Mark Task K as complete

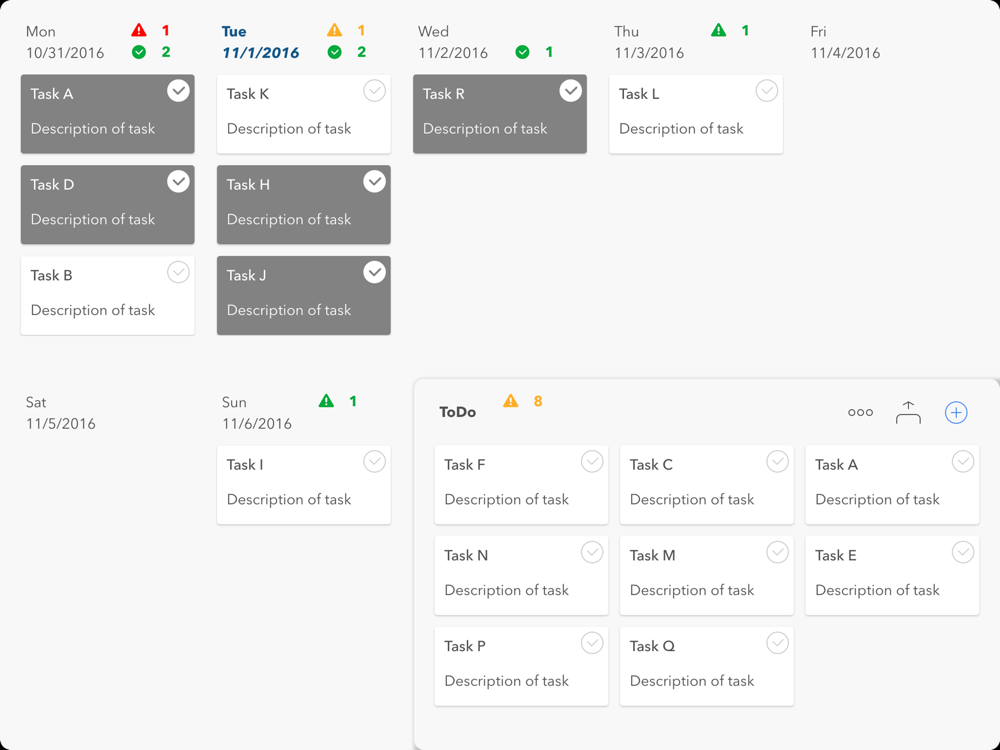[x=374, y=91]
